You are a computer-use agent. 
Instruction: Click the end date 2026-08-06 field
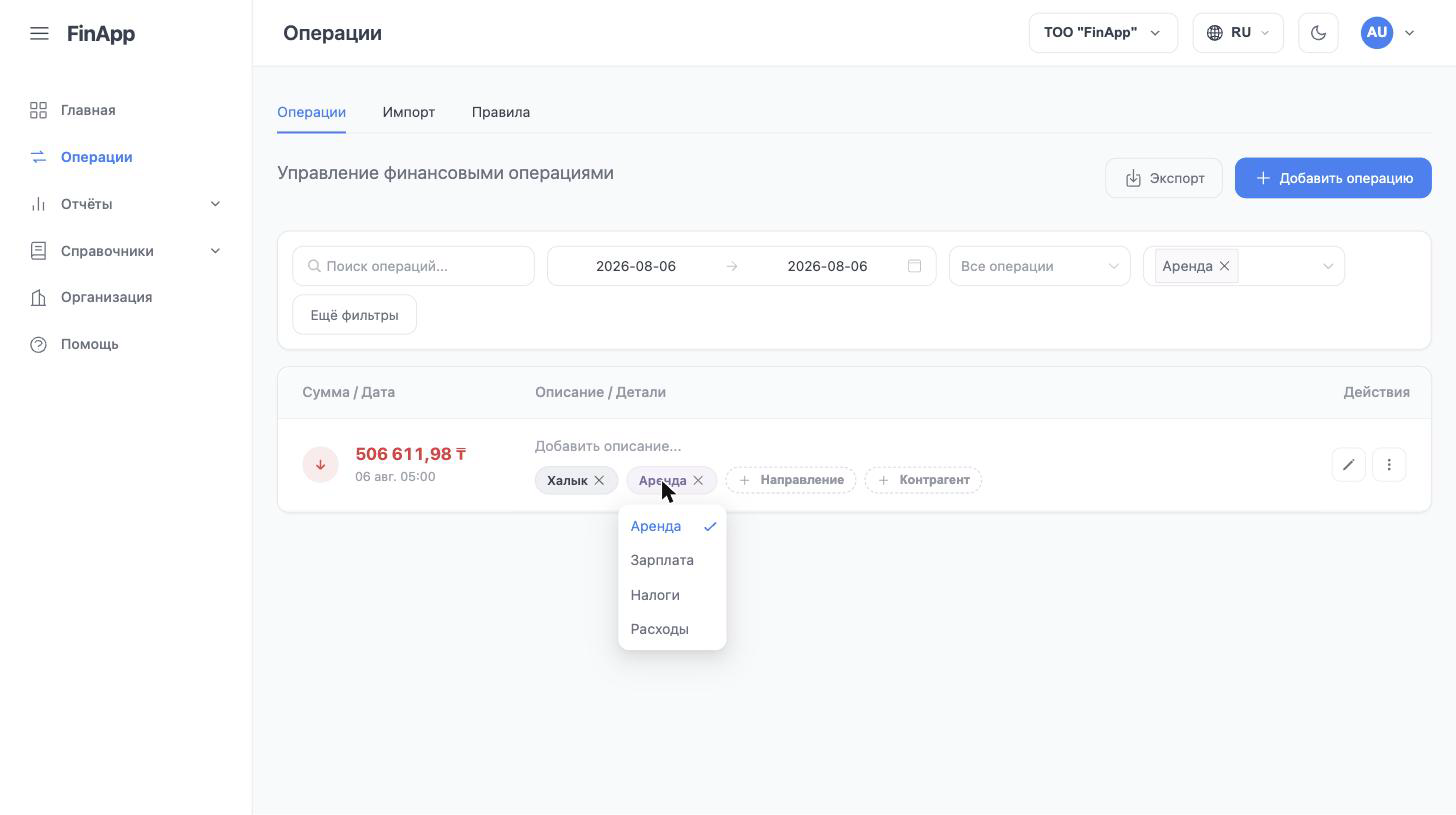[827, 266]
